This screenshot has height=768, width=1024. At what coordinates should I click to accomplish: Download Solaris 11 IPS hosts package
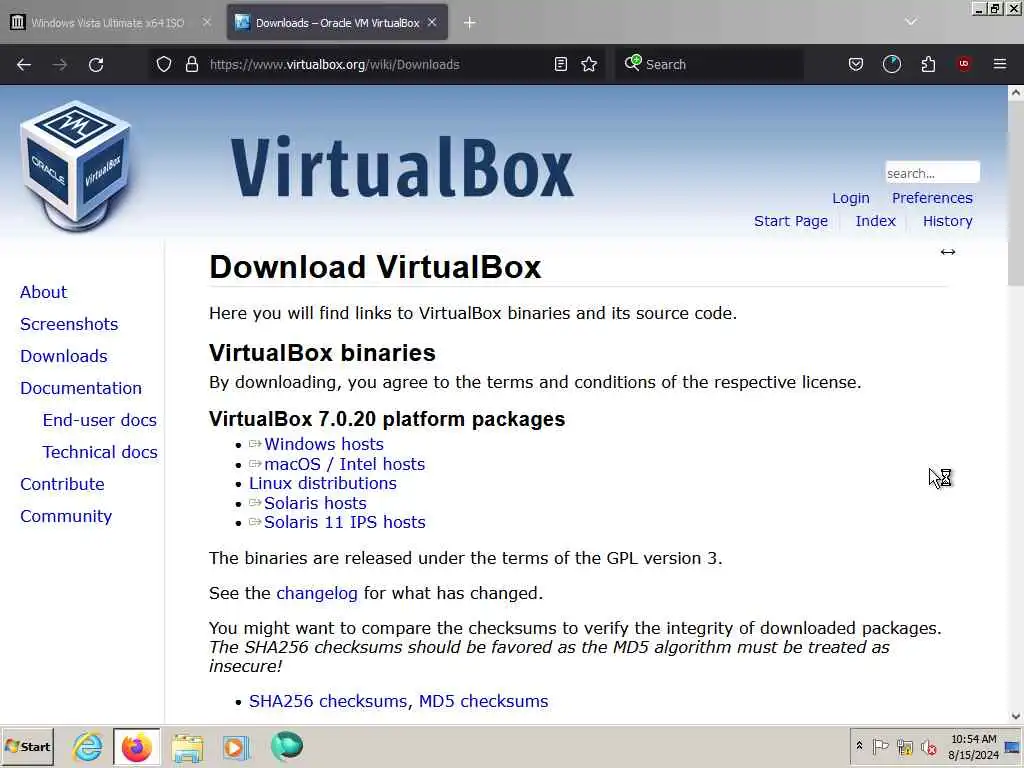tap(344, 522)
